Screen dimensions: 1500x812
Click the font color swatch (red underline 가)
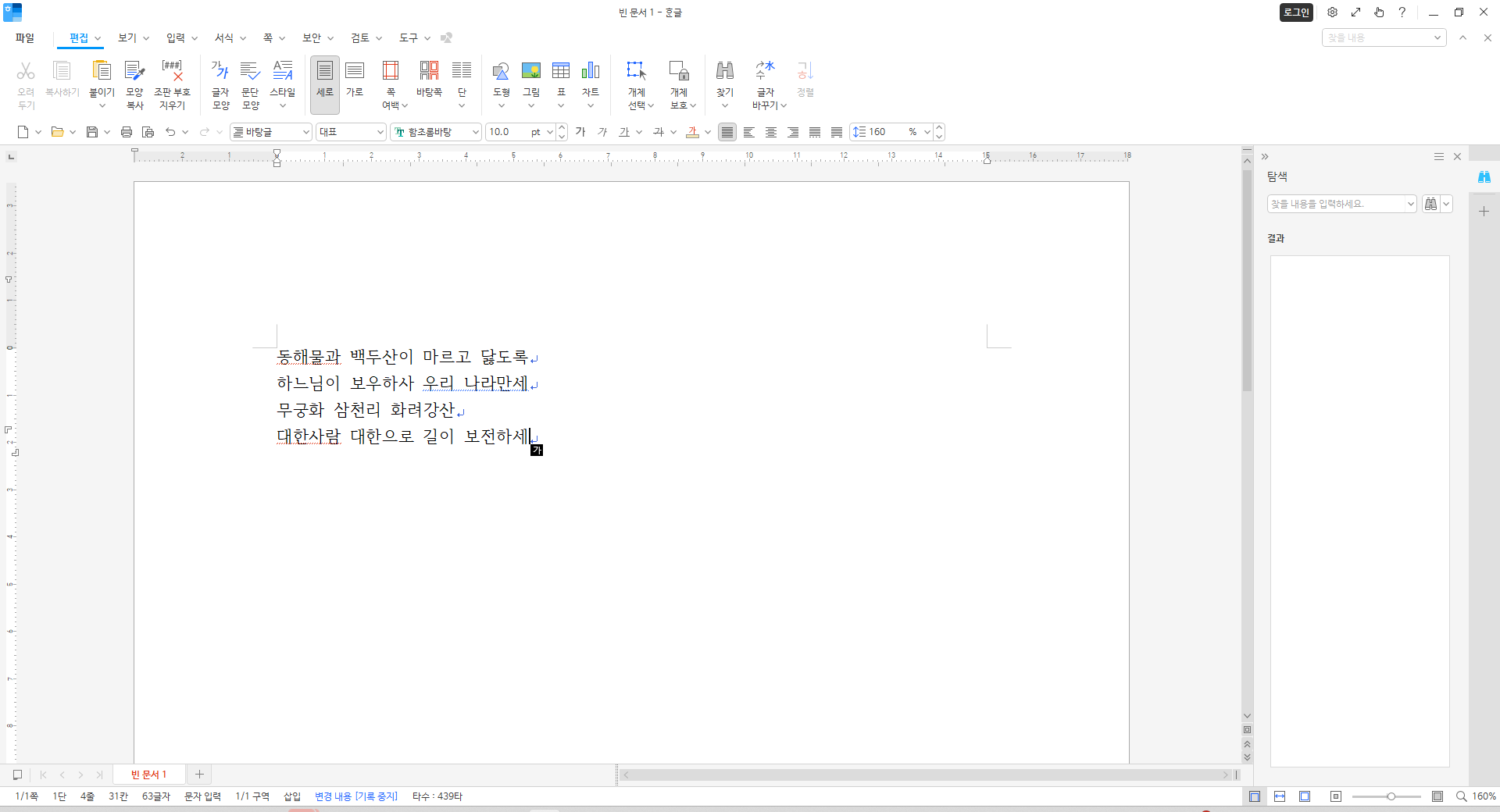(x=692, y=132)
